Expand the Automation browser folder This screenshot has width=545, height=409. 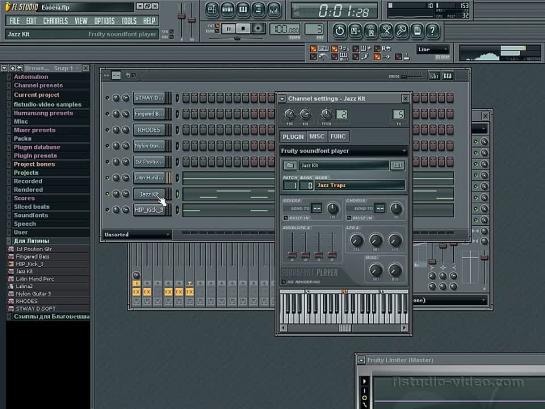31,77
